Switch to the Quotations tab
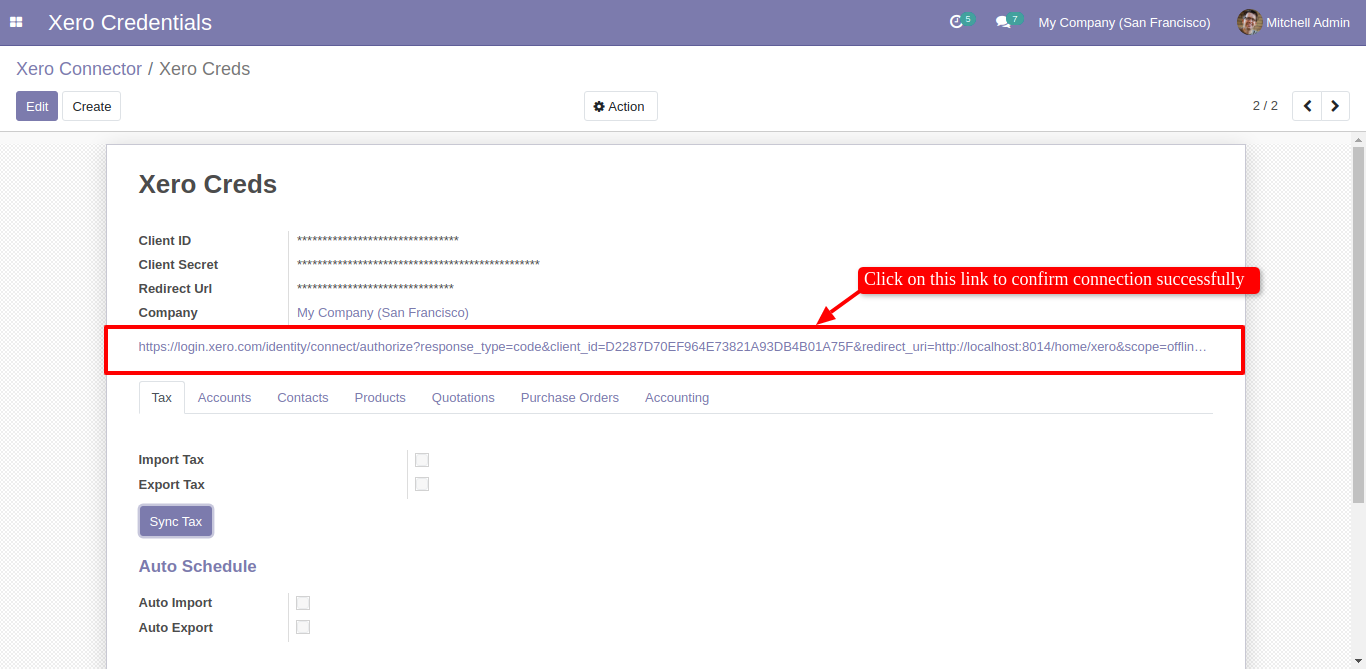Image resolution: width=1366 pixels, height=669 pixels. coord(463,397)
